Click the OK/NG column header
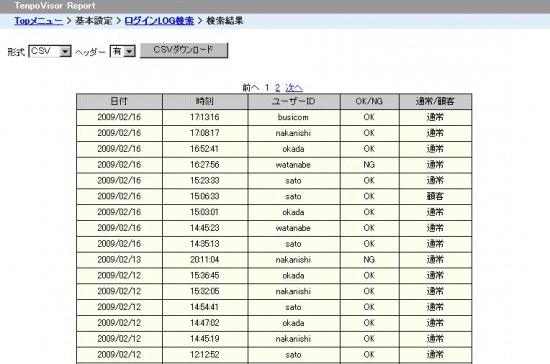 [x=369, y=101]
